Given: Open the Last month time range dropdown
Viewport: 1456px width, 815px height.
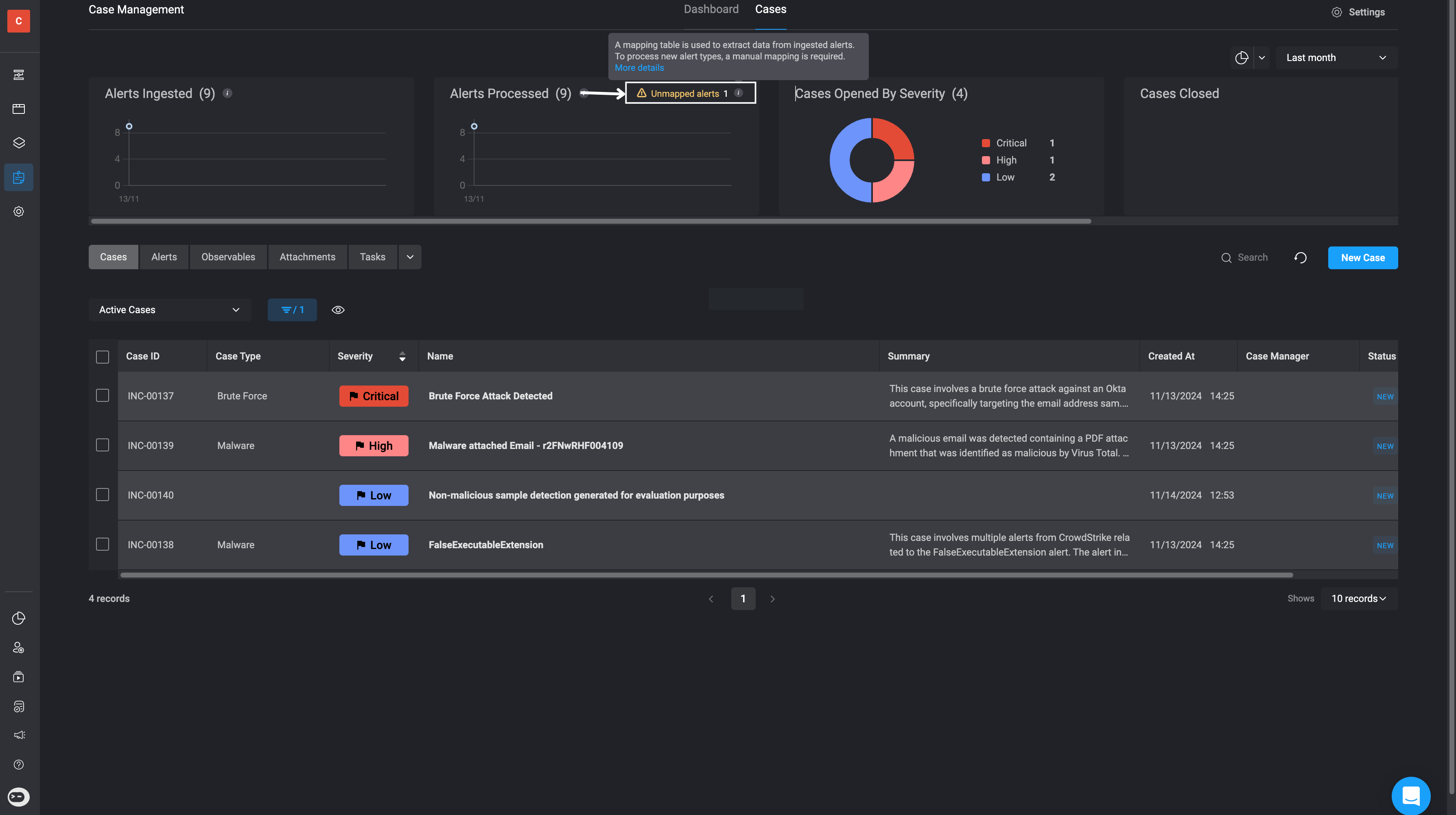Looking at the screenshot, I should click(x=1337, y=58).
